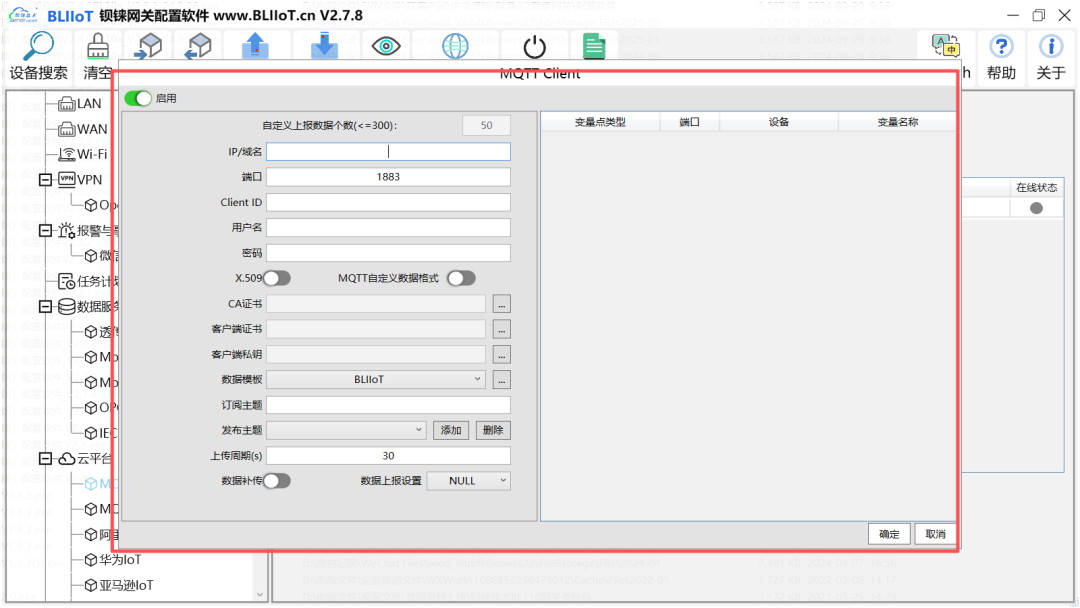The image size is (1080, 608).
Task: Turn on the 数据补传 switch
Action: pyautogui.click(x=277, y=481)
